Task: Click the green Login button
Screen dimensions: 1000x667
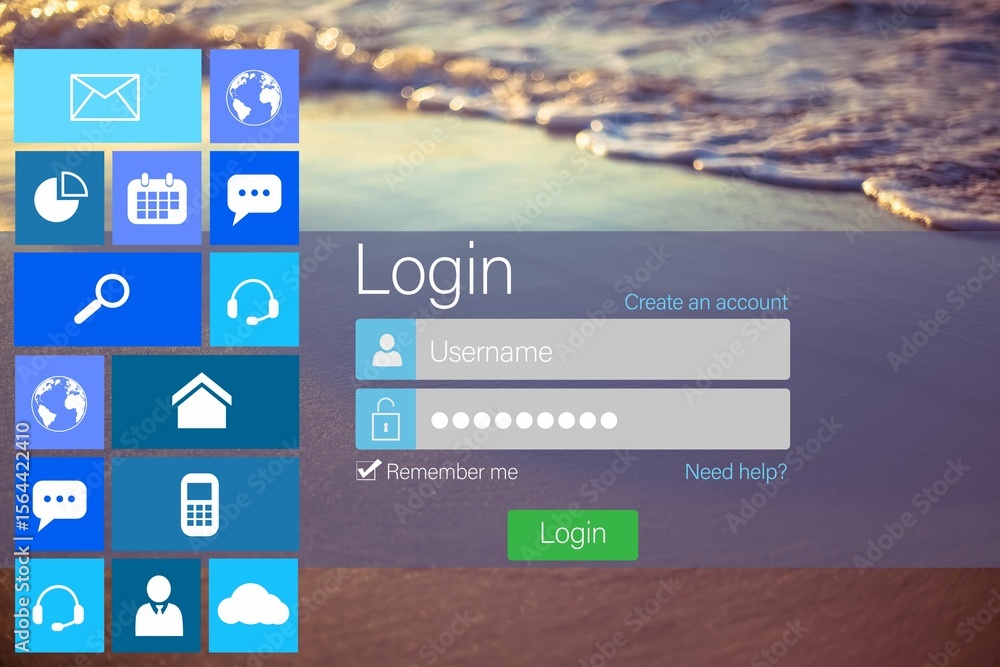Action: (x=573, y=534)
